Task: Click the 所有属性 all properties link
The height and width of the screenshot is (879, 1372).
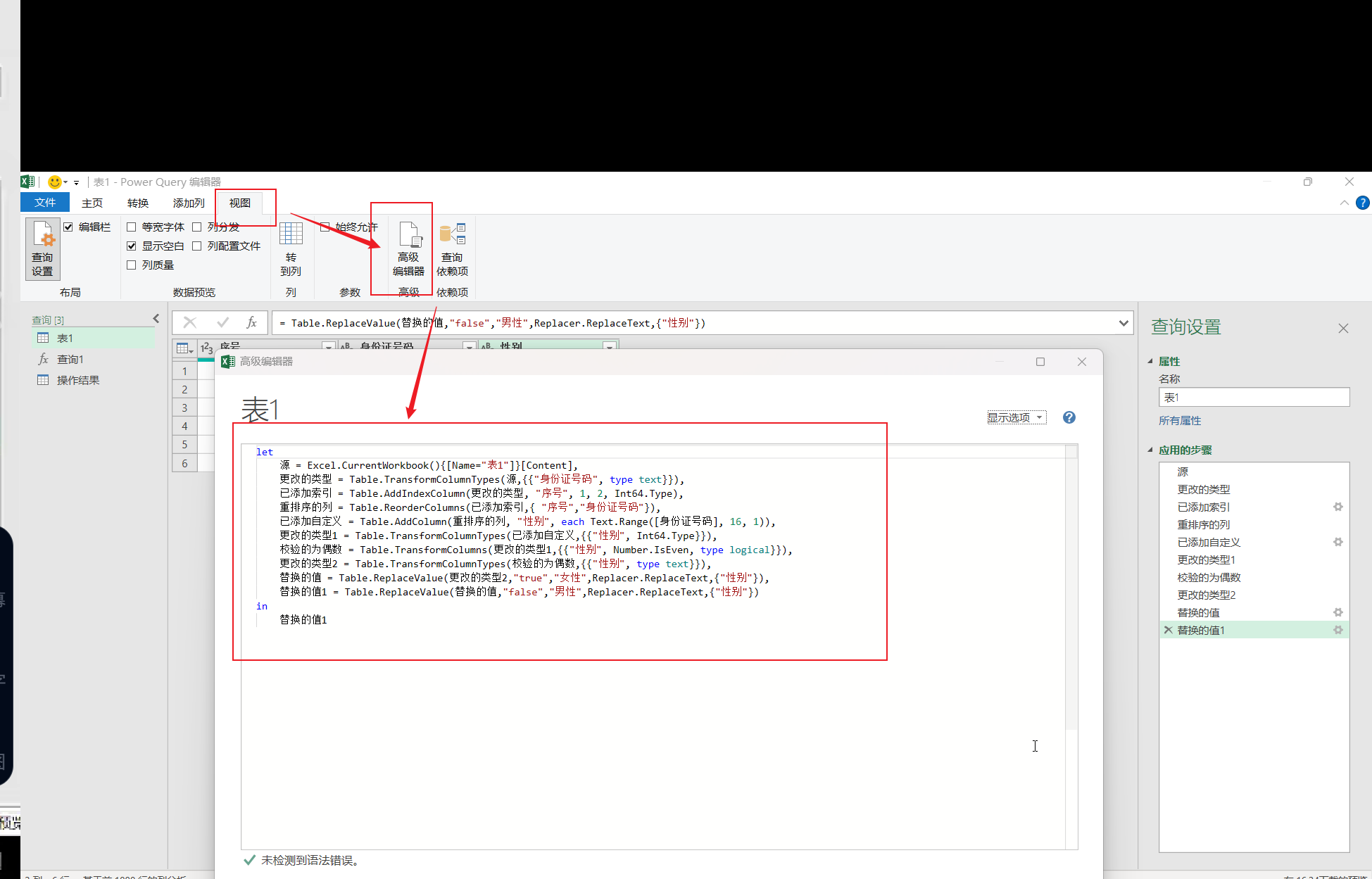Action: coord(1180,420)
